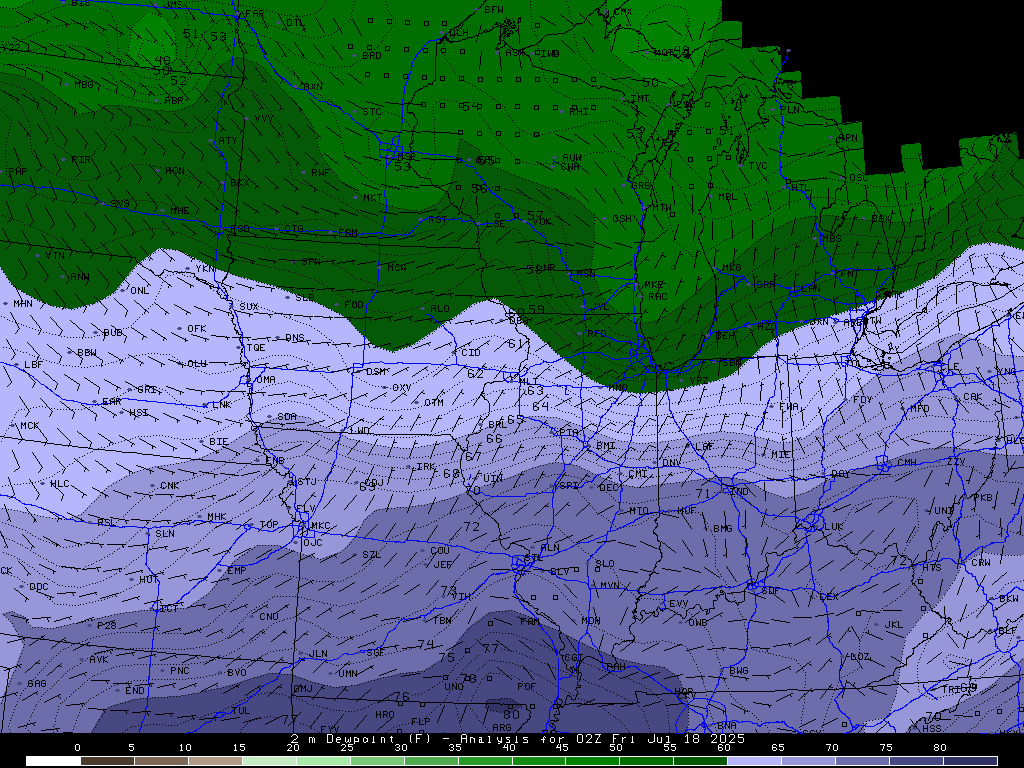Click the '66' dewpoint contour label

494,439
